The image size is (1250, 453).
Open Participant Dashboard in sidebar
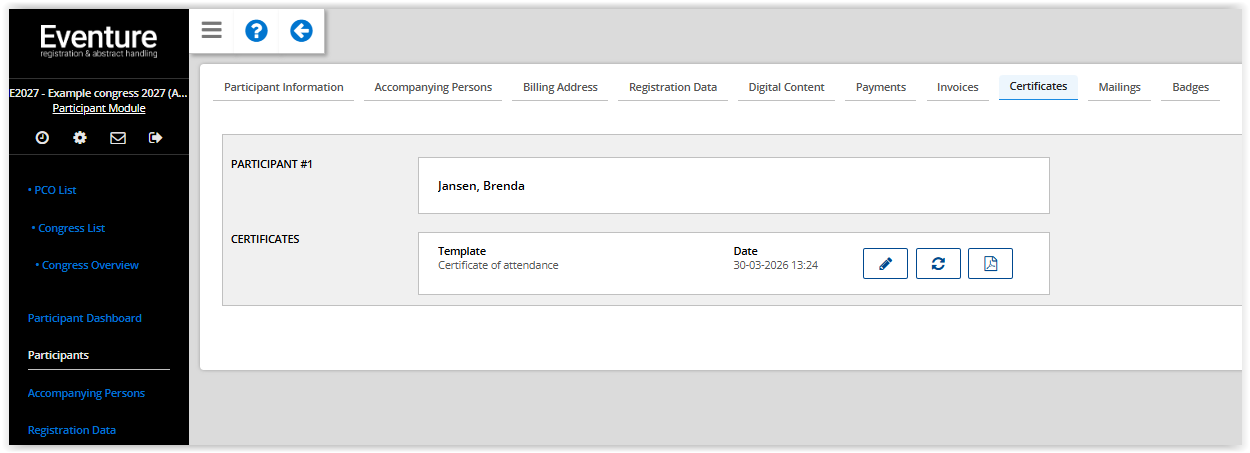pos(85,318)
